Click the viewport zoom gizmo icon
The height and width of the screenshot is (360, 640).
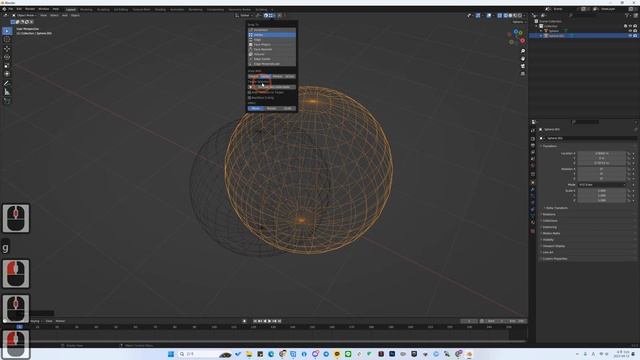point(523,51)
